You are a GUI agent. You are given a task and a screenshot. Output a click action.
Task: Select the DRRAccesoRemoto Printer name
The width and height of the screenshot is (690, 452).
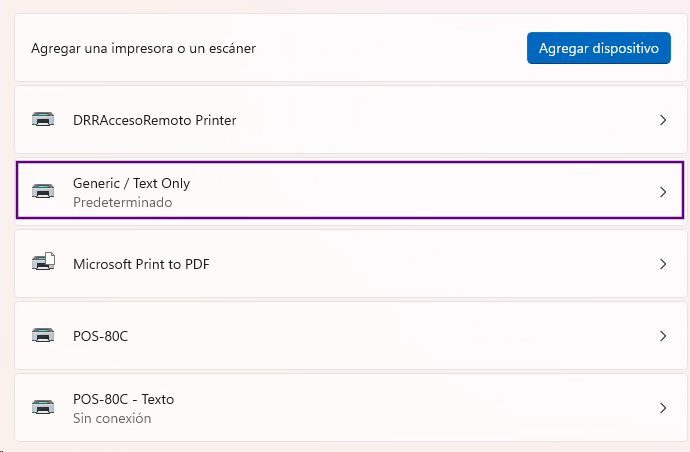(154, 120)
